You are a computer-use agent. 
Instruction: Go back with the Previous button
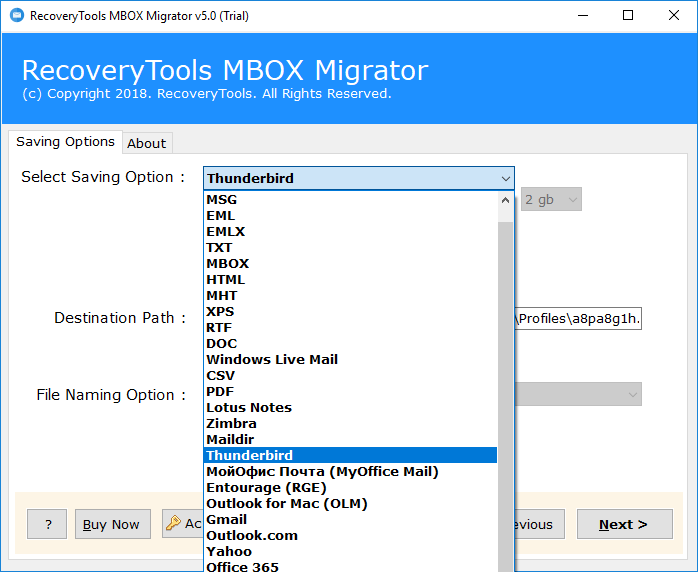pyautogui.click(x=540, y=524)
